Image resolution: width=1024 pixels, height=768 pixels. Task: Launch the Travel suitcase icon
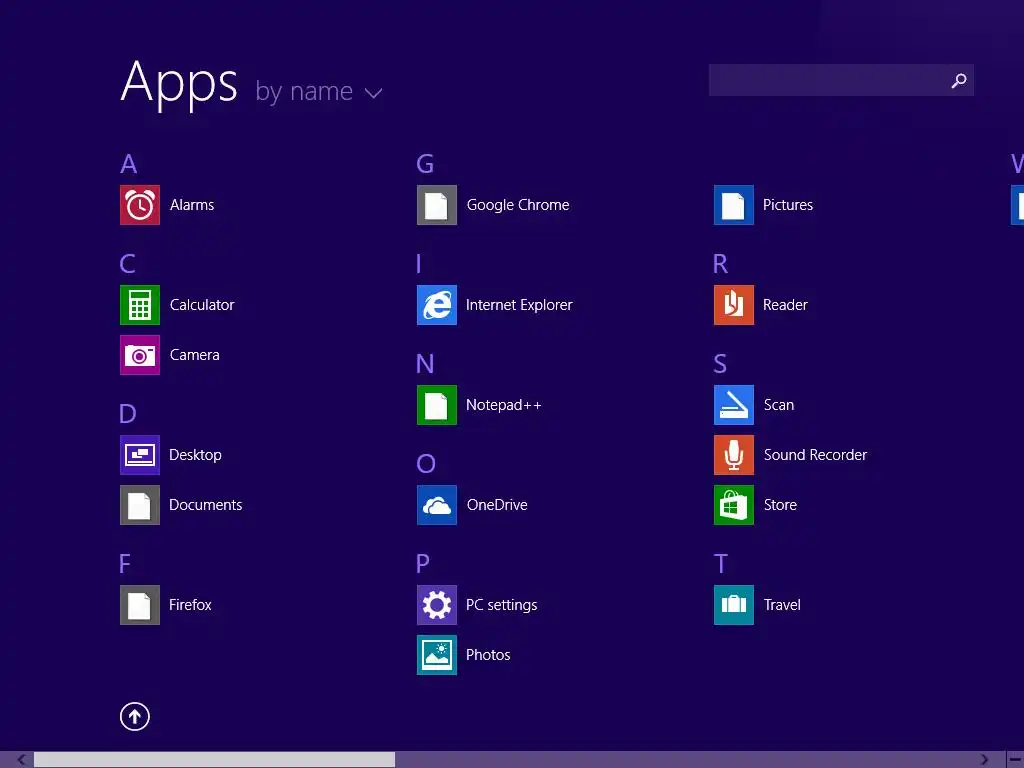734,605
